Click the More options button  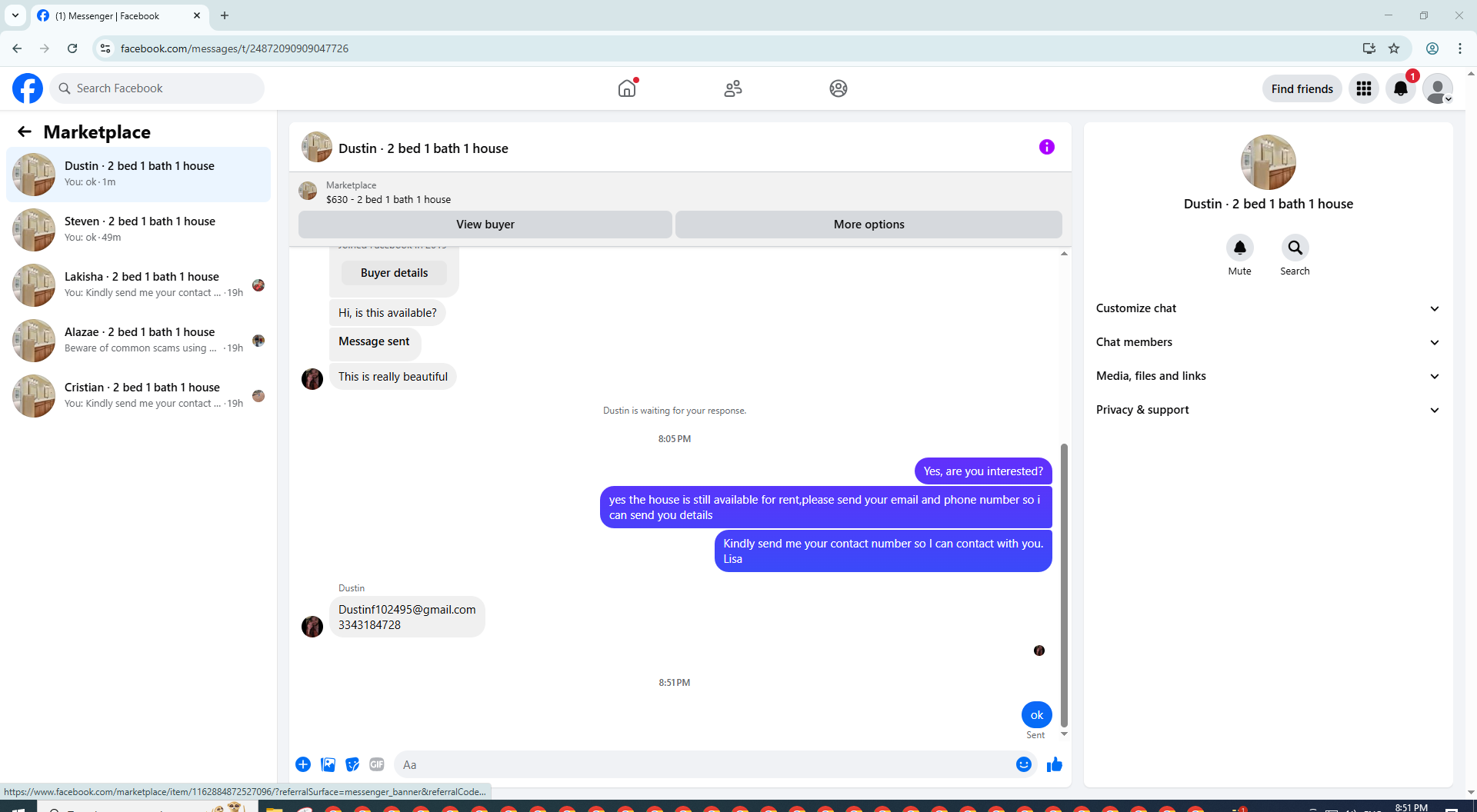point(869,225)
